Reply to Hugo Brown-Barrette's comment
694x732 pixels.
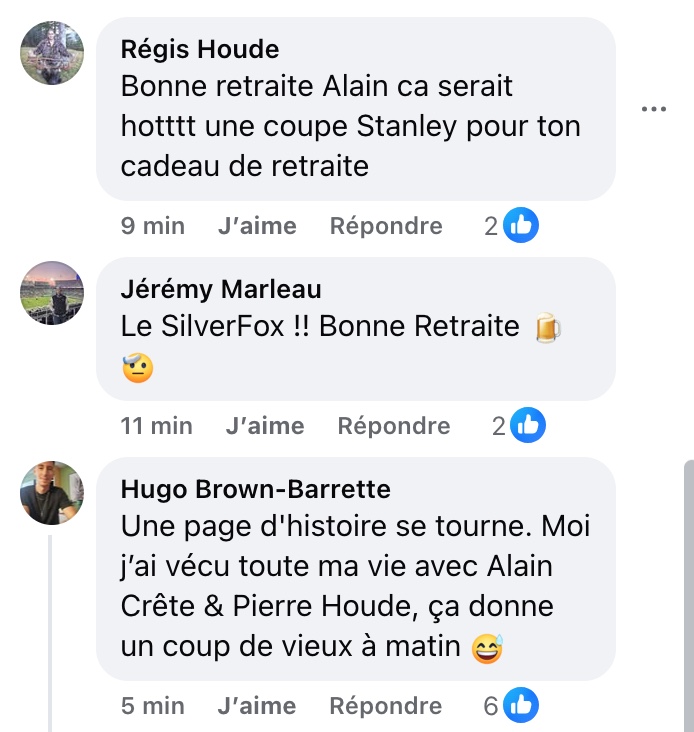coord(386,706)
